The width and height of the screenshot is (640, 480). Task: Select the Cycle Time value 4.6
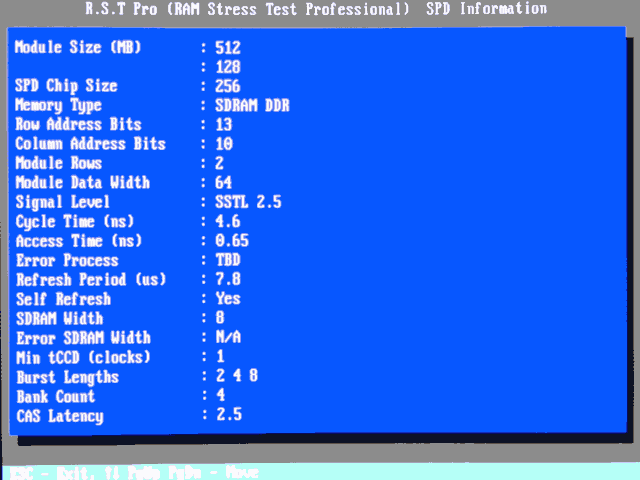[228, 221]
